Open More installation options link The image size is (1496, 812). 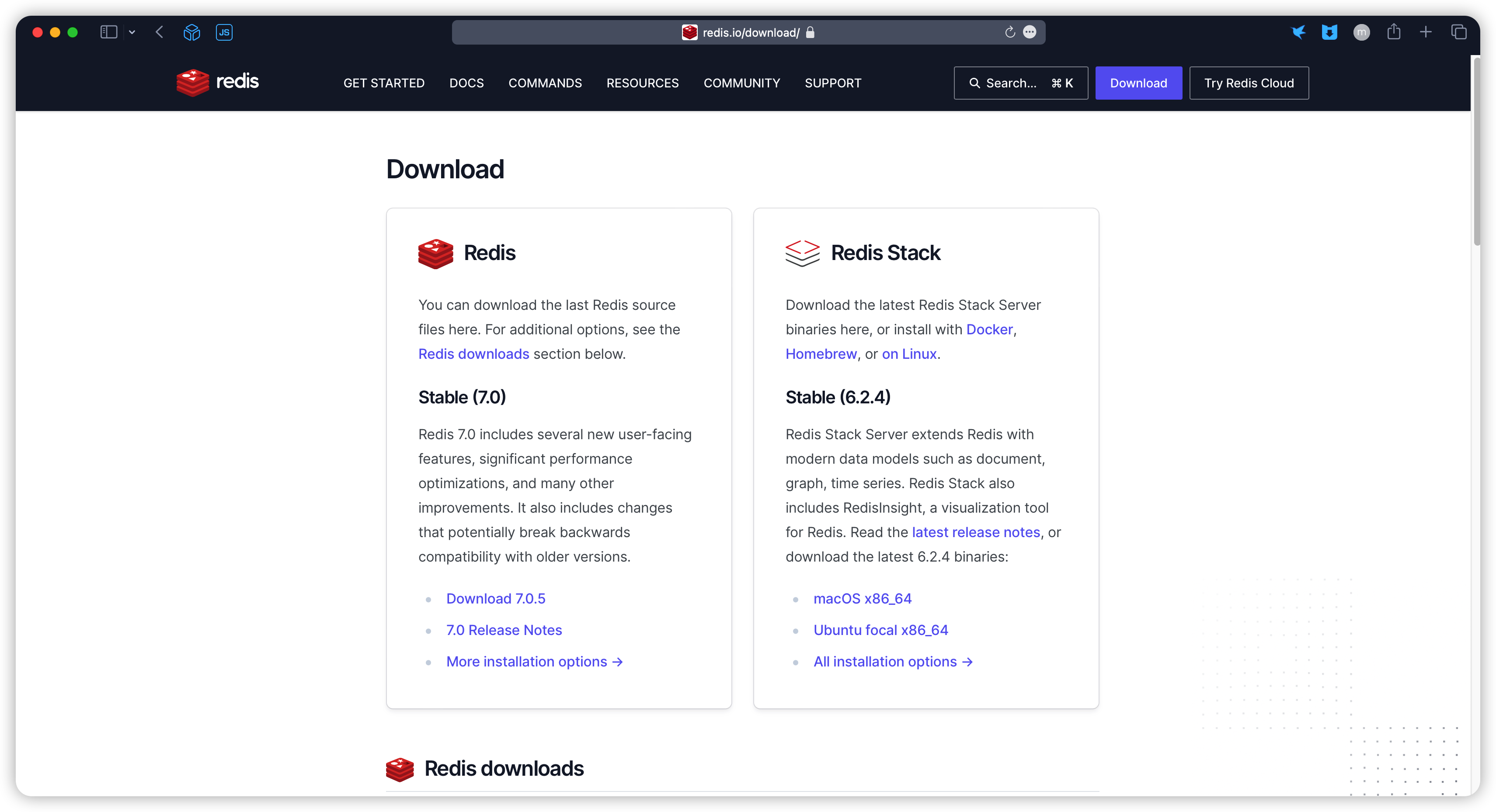(534, 662)
